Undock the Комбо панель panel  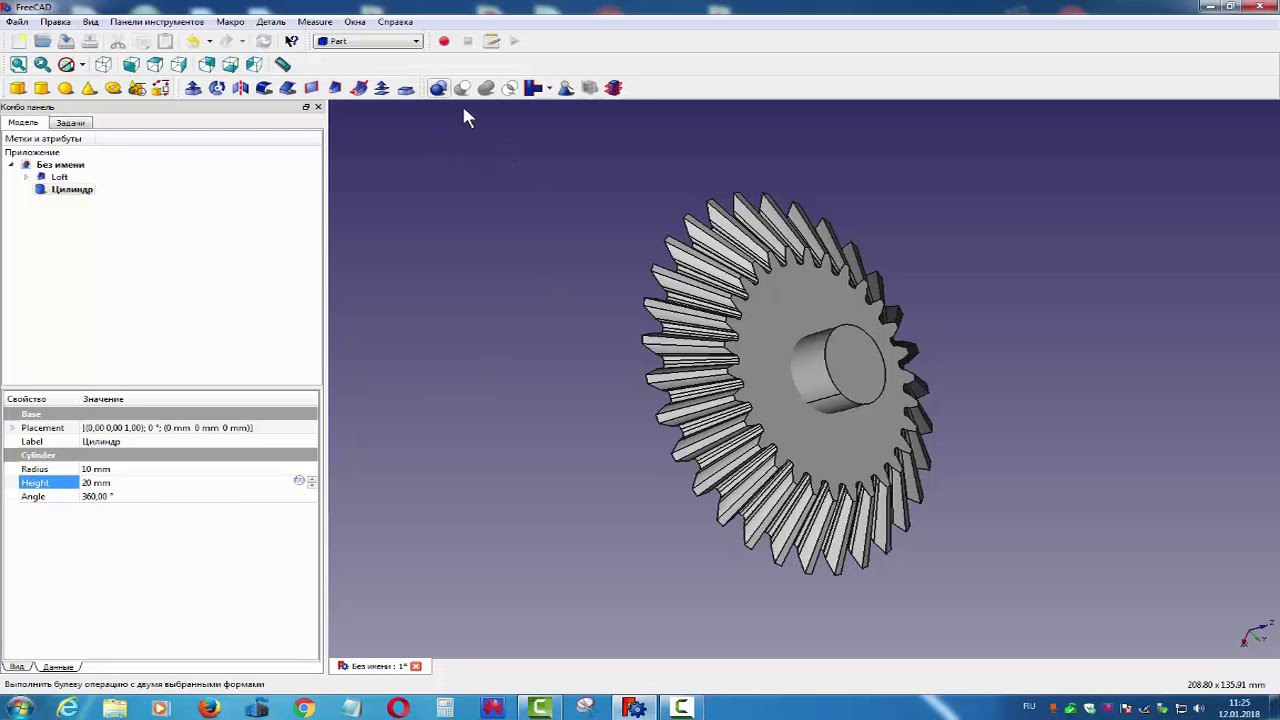(306, 107)
